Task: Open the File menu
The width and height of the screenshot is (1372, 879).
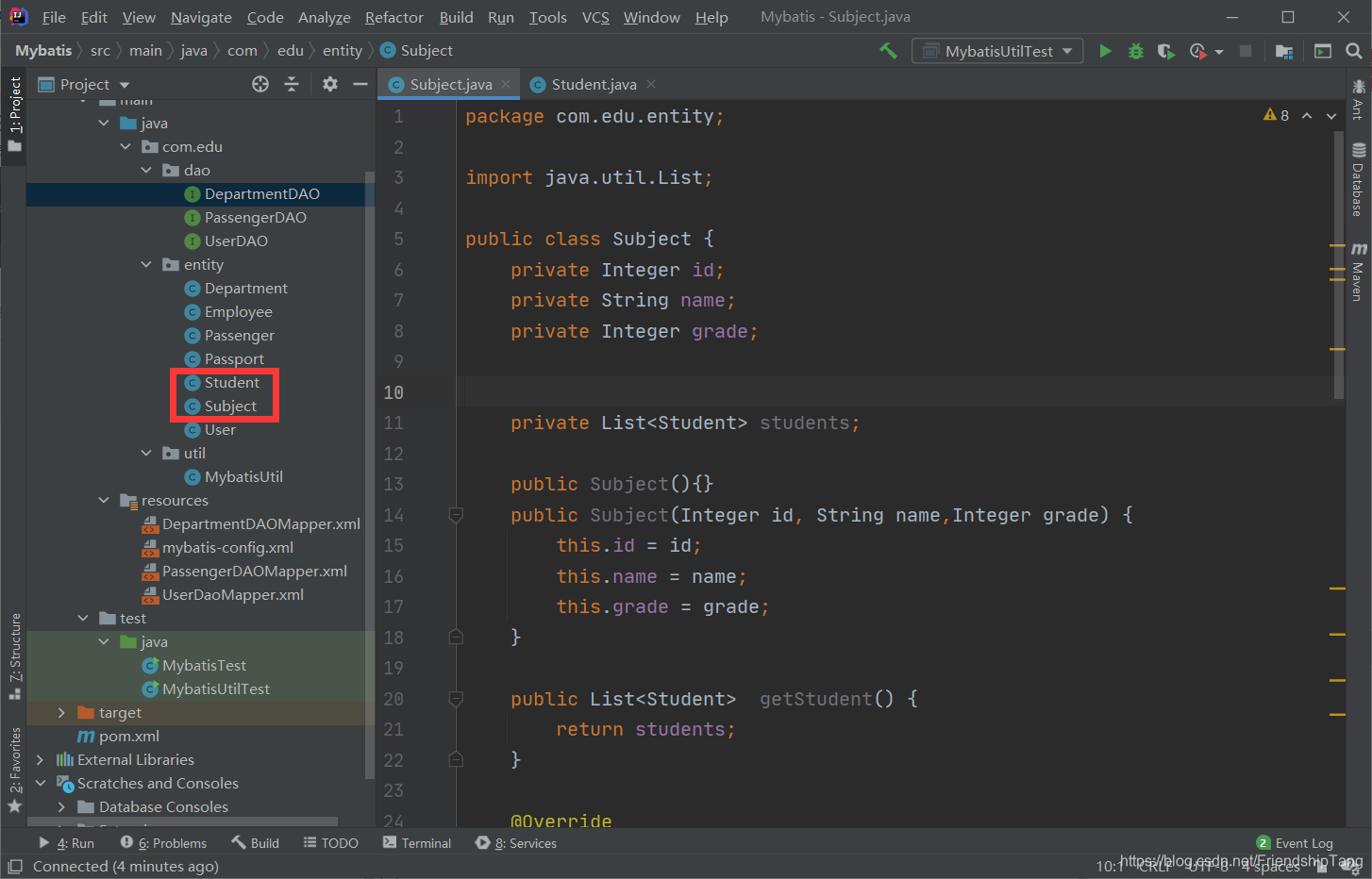Action: pyautogui.click(x=54, y=17)
